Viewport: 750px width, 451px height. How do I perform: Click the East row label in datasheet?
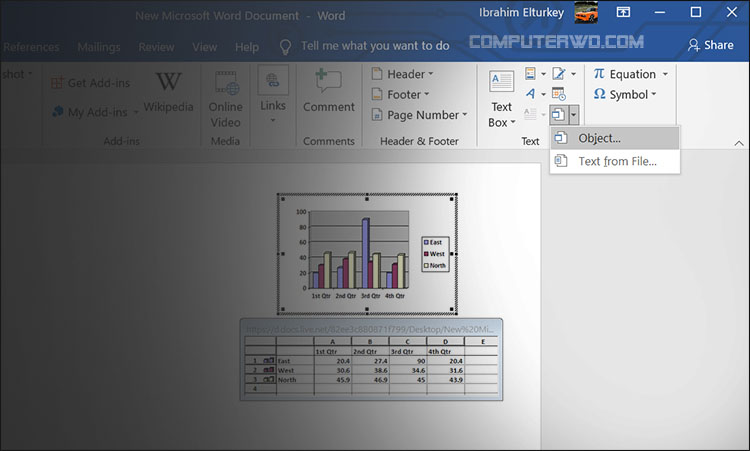pos(295,361)
